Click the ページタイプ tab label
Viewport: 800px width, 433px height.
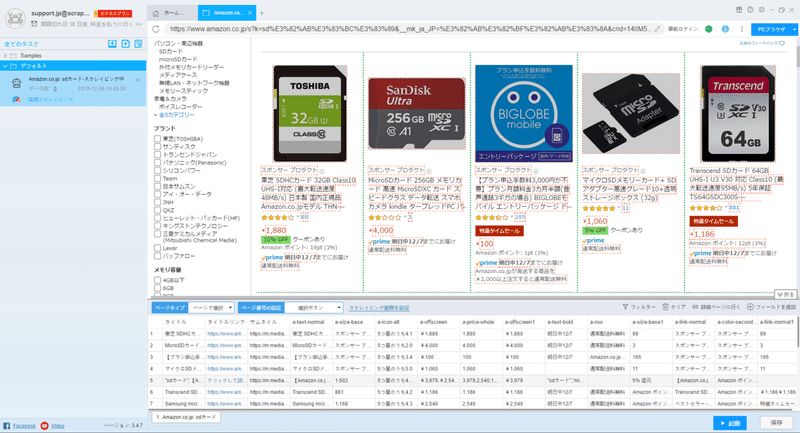coord(170,308)
